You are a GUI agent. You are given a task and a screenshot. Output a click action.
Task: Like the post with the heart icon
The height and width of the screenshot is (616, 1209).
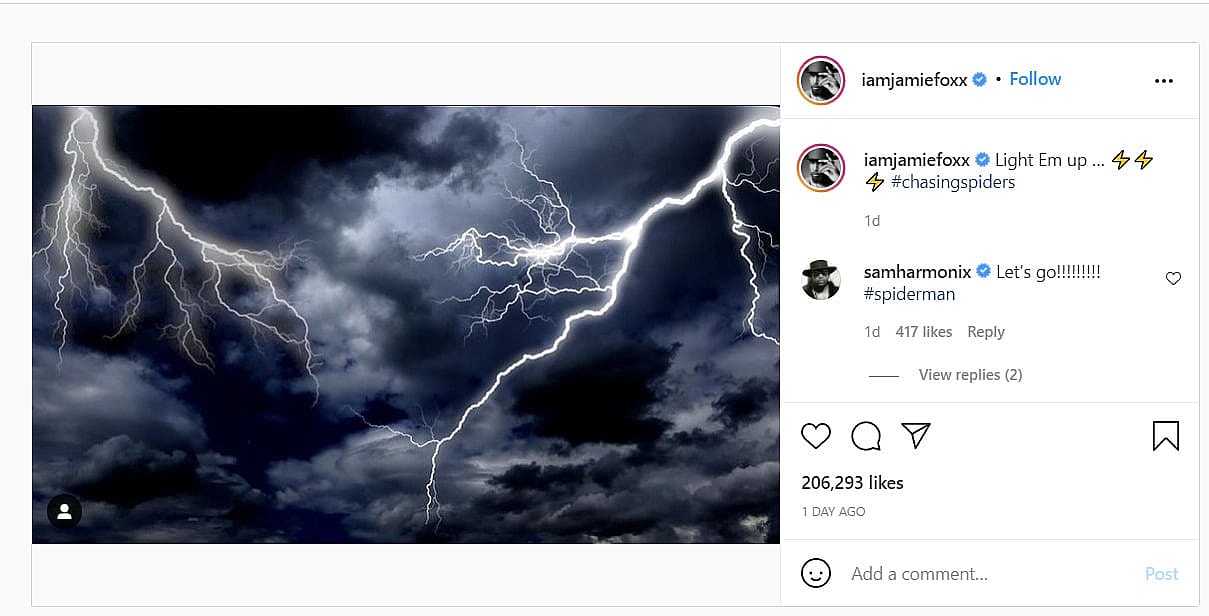click(816, 436)
